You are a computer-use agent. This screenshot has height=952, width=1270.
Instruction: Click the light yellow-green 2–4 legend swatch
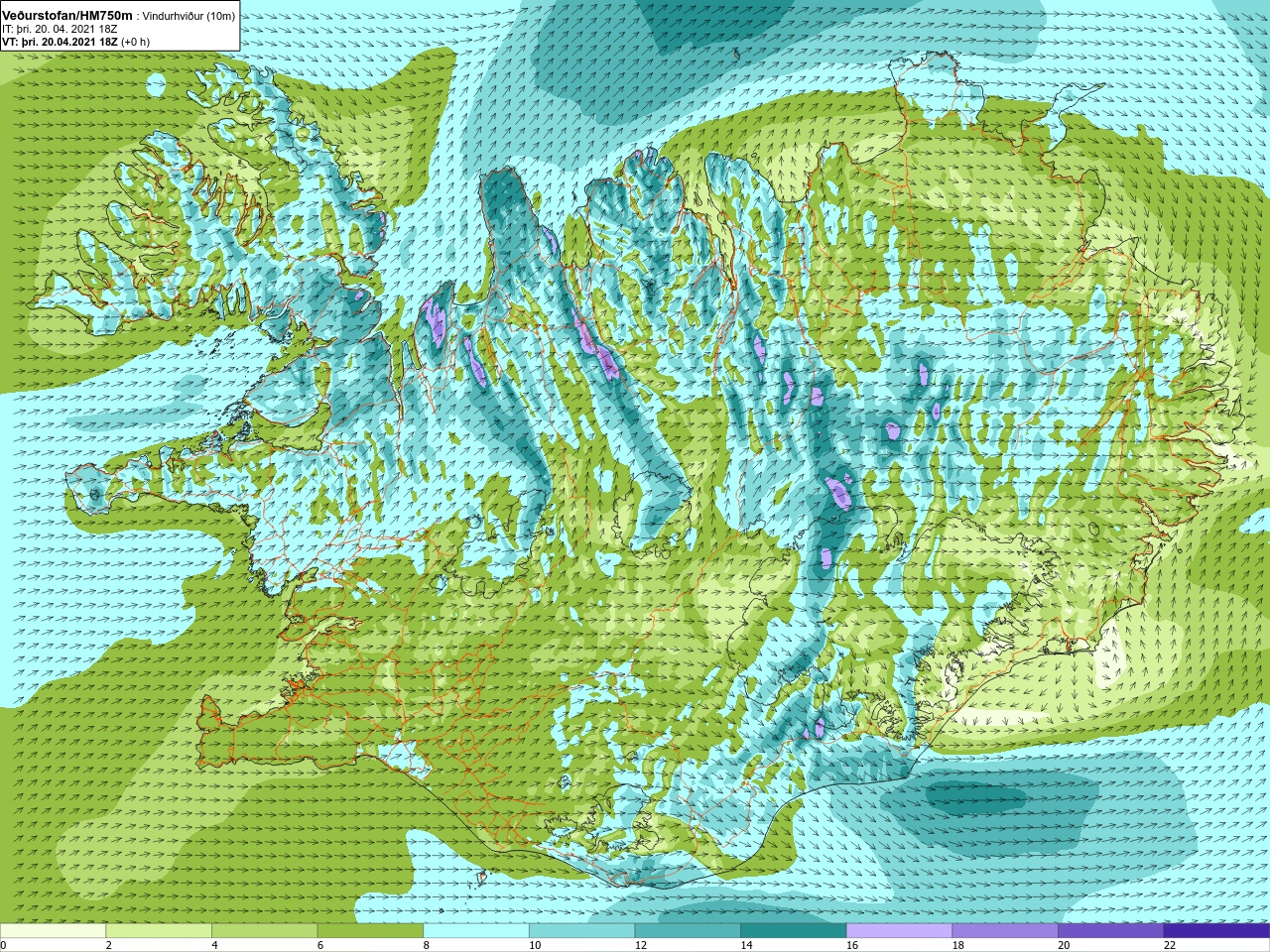click(x=159, y=931)
